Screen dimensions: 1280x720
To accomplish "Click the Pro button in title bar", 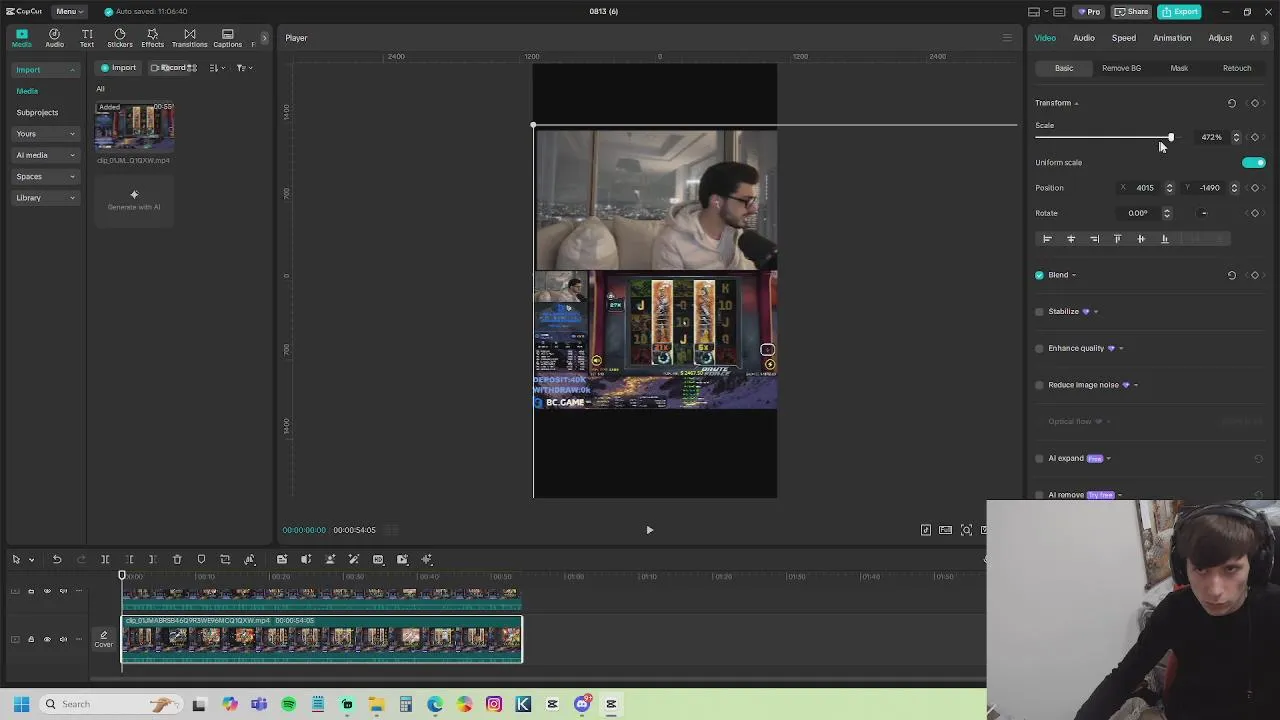I will 1089,12.
